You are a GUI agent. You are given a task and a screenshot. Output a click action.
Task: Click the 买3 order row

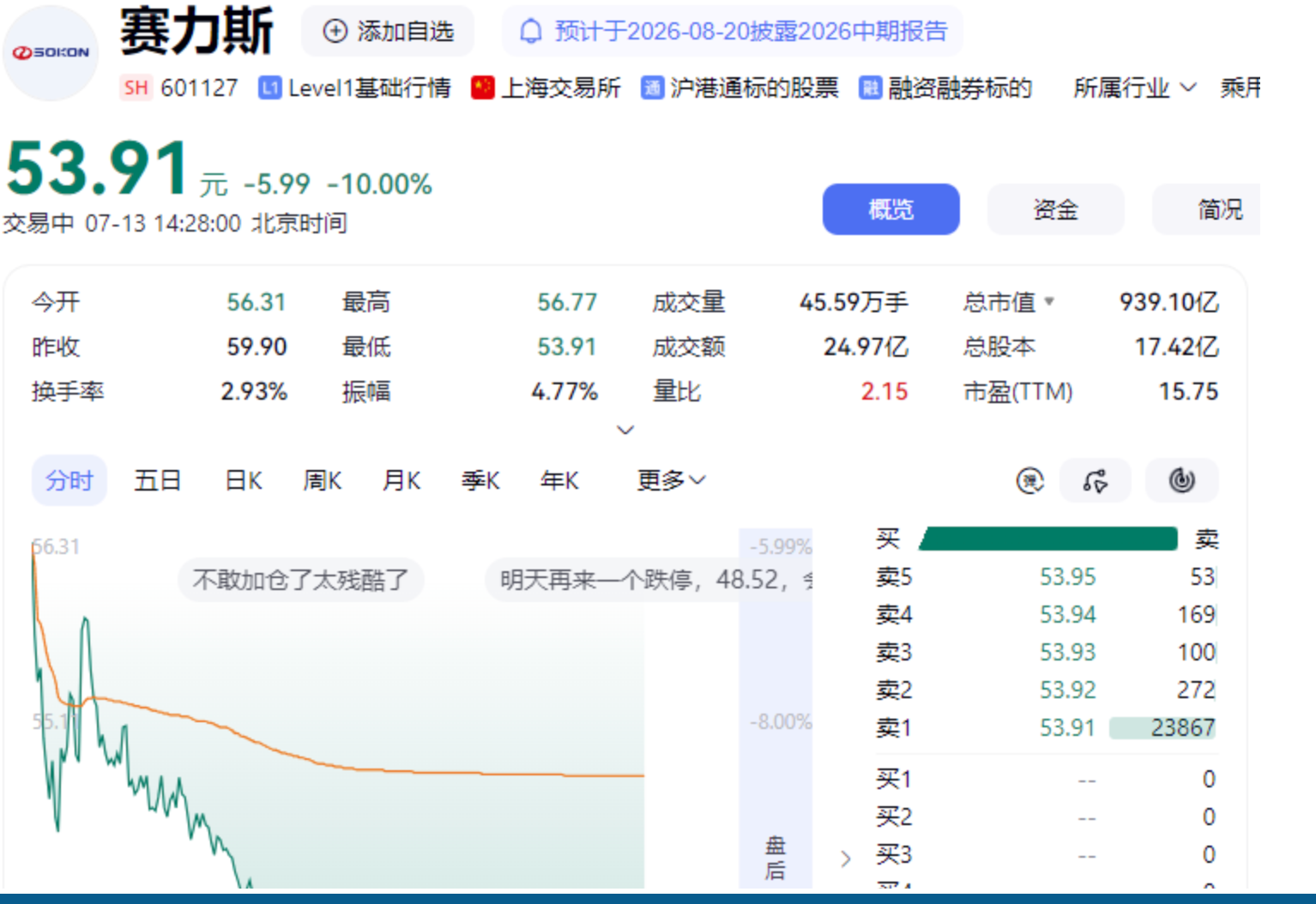(x=1045, y=854)
